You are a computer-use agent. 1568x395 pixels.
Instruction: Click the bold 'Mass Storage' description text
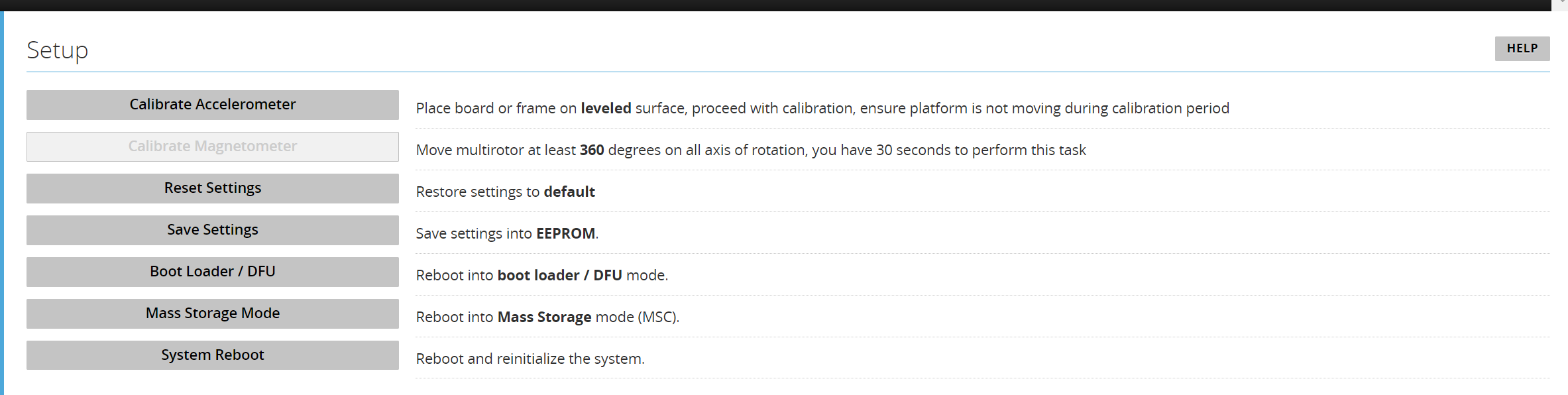tap(544, 317)
